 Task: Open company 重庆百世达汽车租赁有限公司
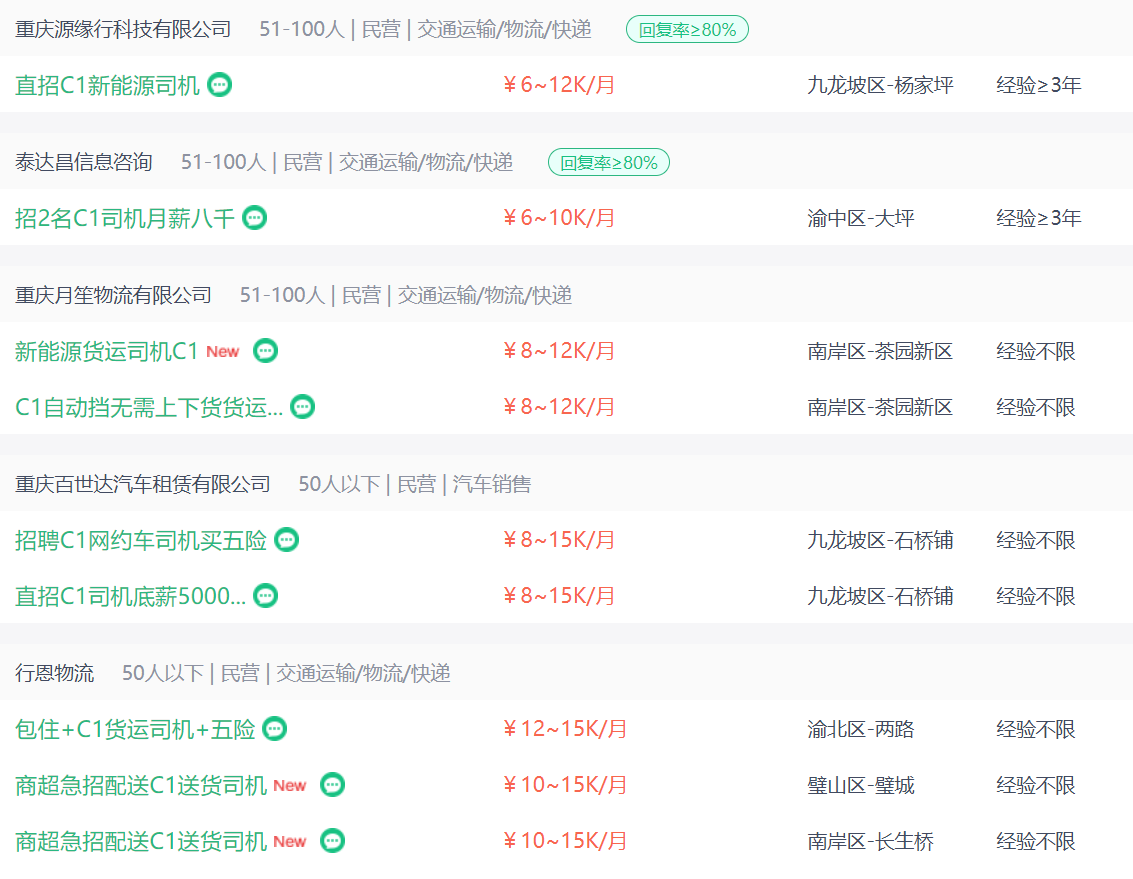point(142,484)
